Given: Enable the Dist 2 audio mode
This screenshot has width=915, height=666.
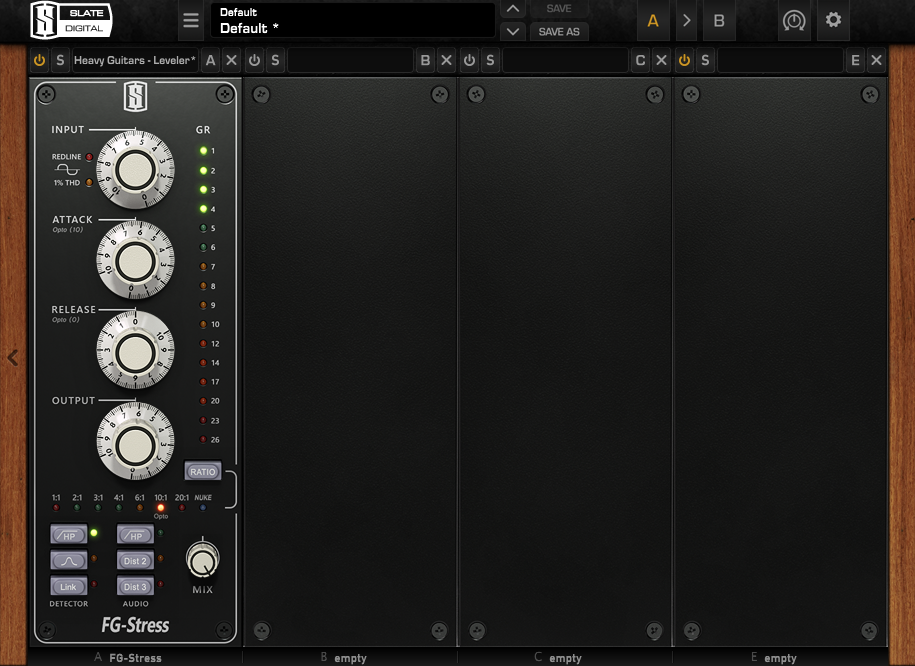Looking at the screenshot, I should tap(135, 561).
